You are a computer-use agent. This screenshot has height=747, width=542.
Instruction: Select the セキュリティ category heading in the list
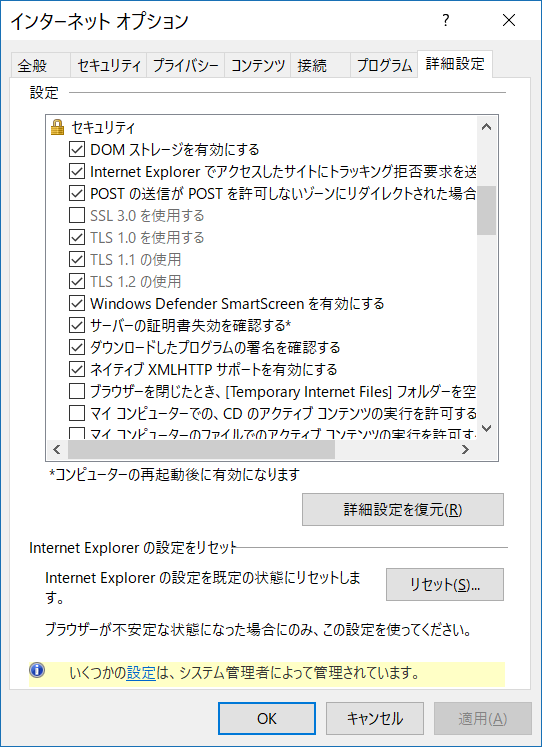(103, 127)
